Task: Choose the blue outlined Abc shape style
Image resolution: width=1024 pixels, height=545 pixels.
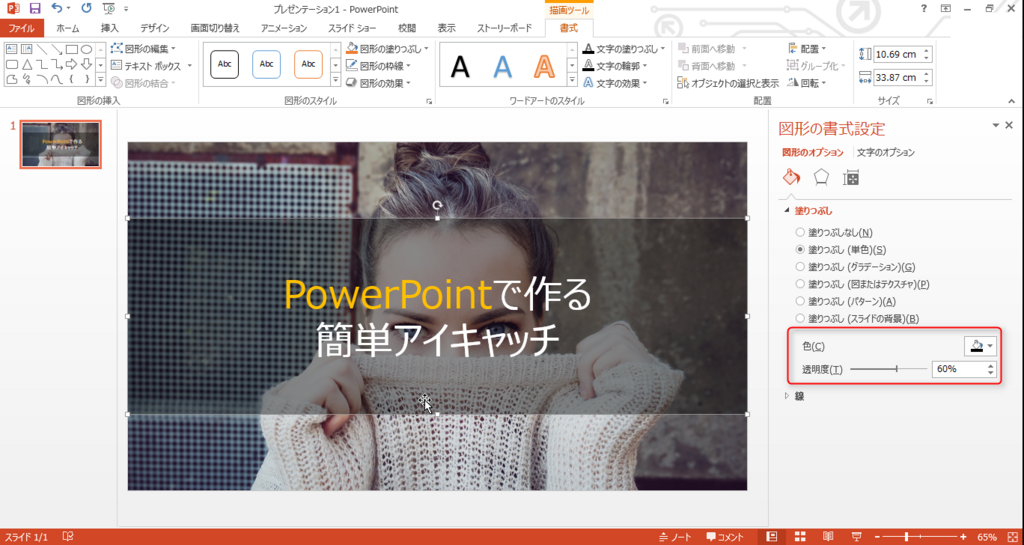Action: click(x=266, y=64)
